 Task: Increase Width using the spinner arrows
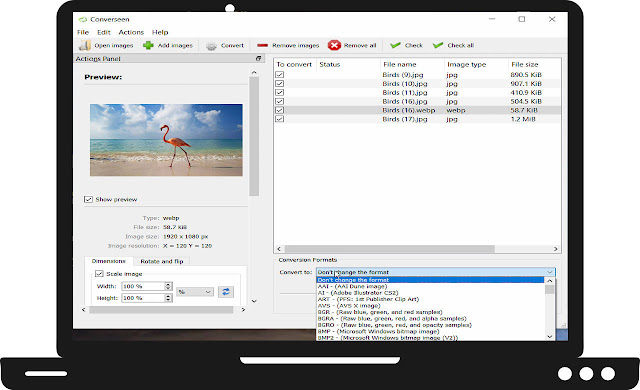pos(168,284)
